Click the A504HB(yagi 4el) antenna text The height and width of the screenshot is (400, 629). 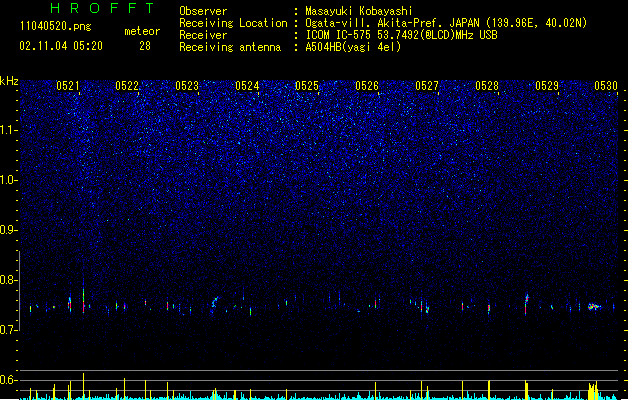click(x=353, y=47)
